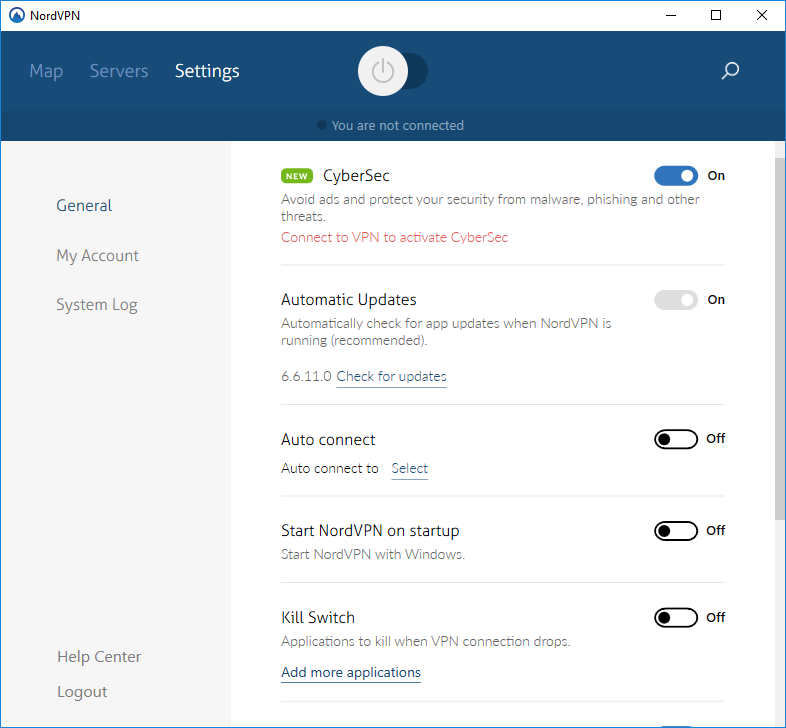Viewport: 786px width, 728px height.
Task: Turn on the Kill Switch toggle
Action: 676,618
